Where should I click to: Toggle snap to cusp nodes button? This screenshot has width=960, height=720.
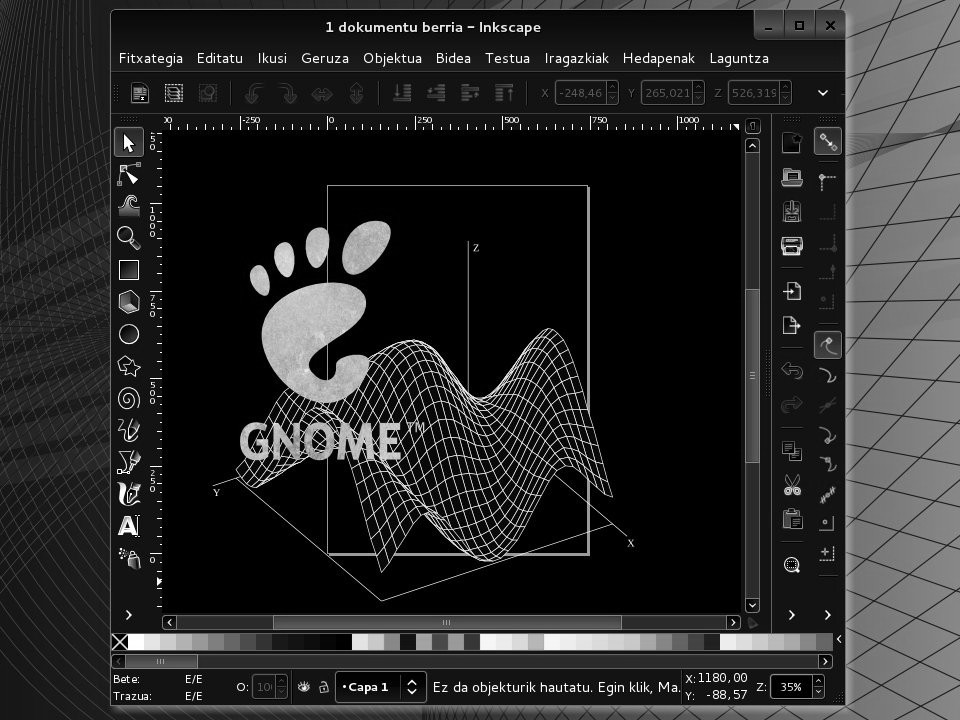tap(828, 435)
